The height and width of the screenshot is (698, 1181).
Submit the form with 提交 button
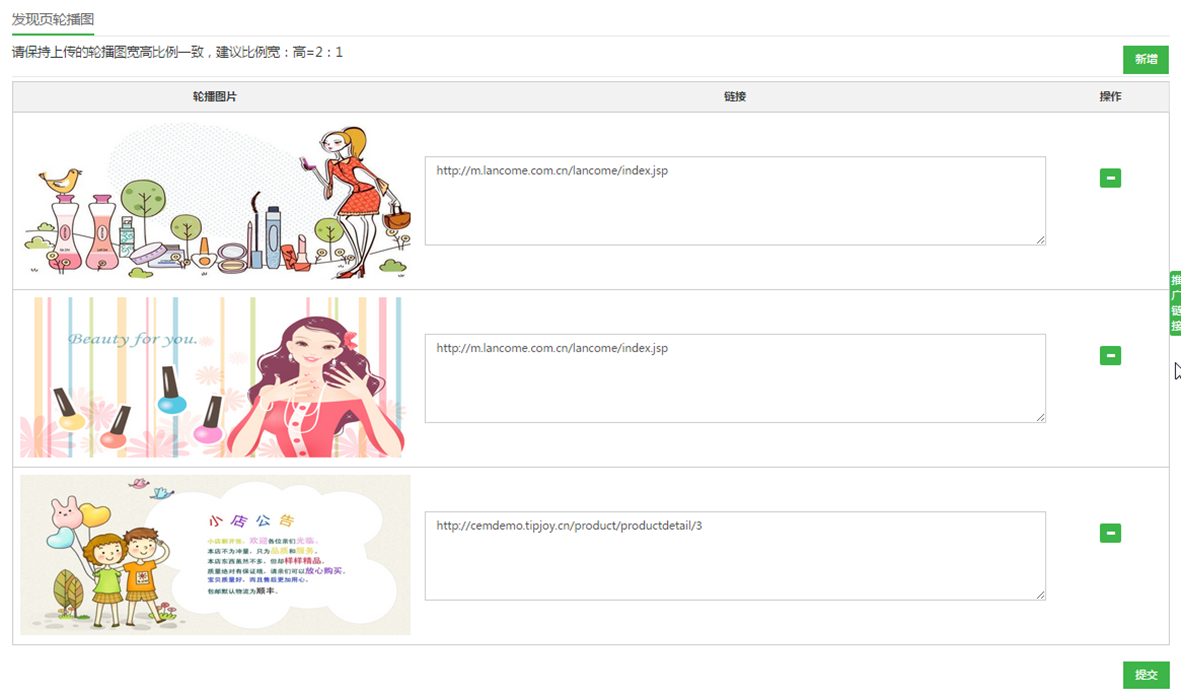[x=1145, y=675]
